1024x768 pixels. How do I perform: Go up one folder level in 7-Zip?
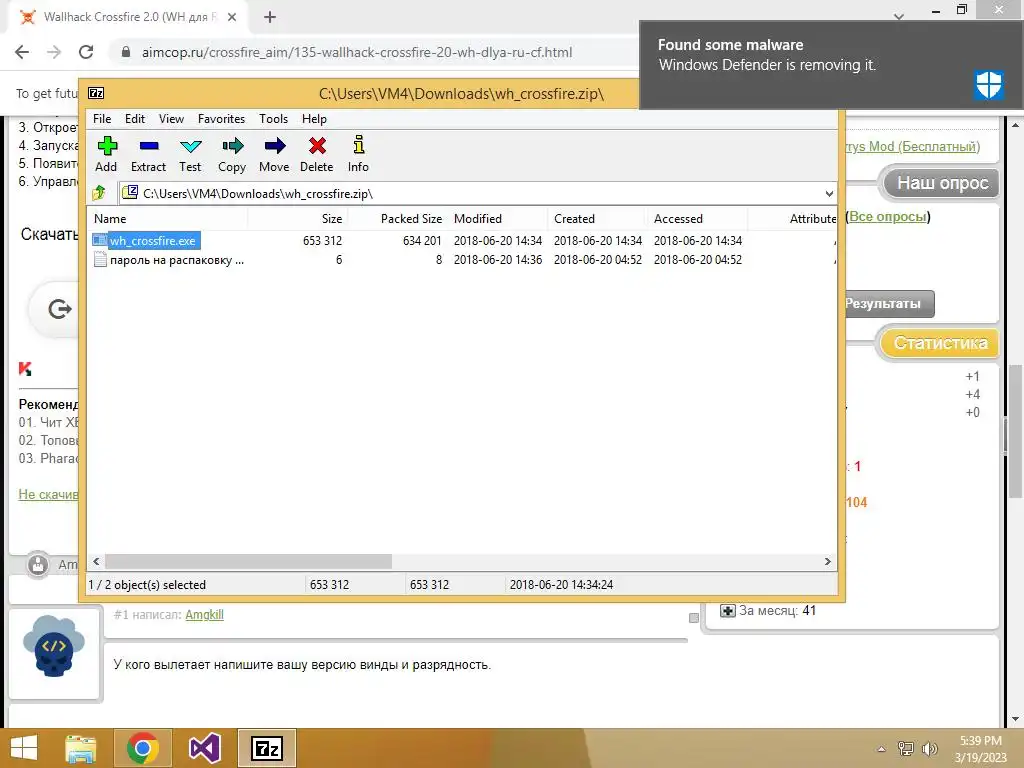point(100,193)
